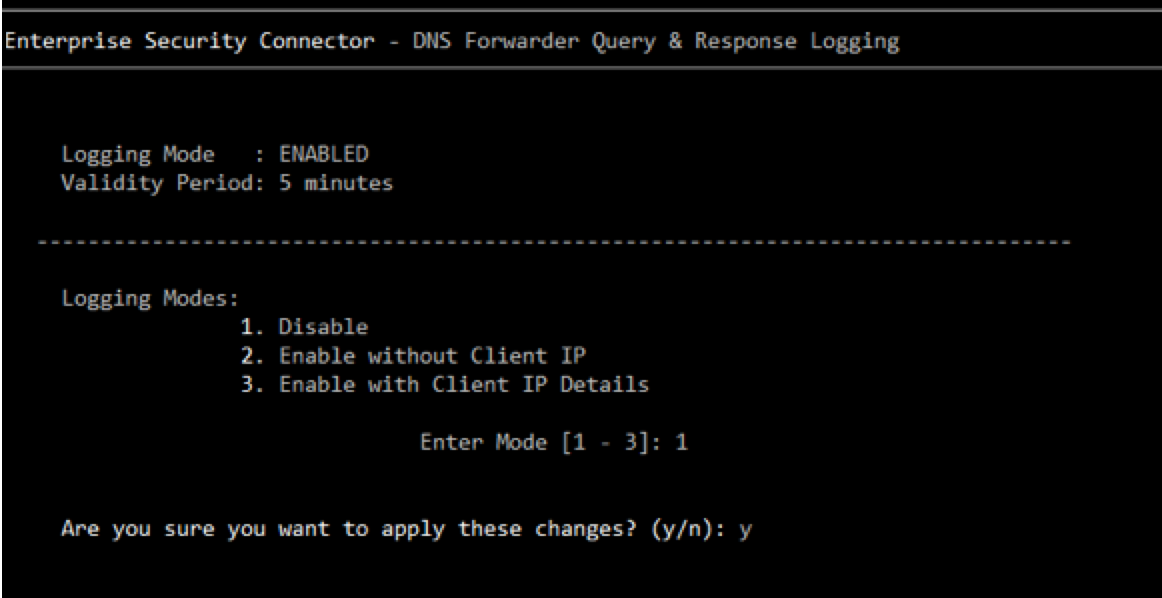Click the typed "y" confirmation answer
The width and height of the screenshot is (1162, 598).
tap(745, 530)
